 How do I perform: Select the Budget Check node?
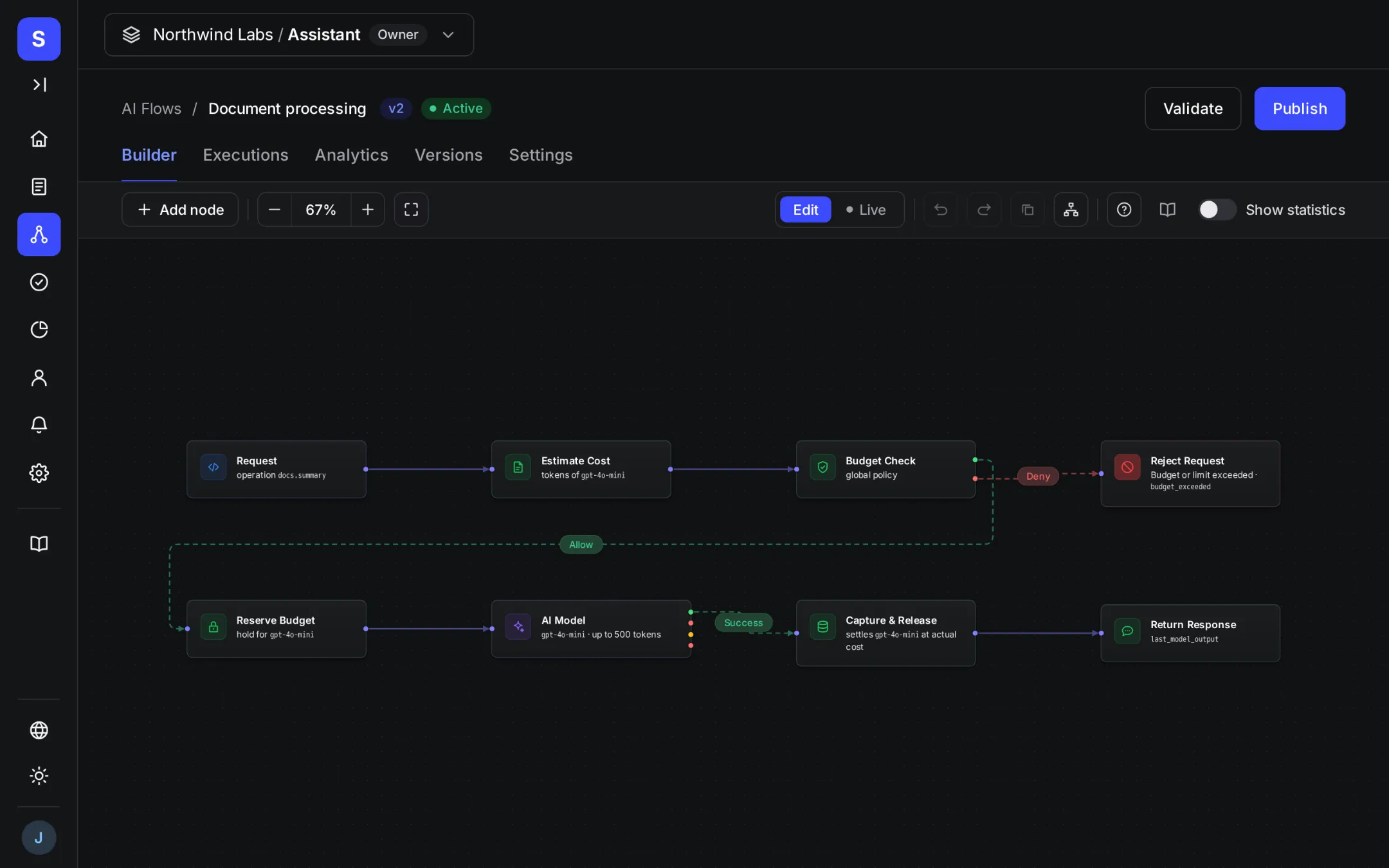pyautogui.click(x=885, y=469)
